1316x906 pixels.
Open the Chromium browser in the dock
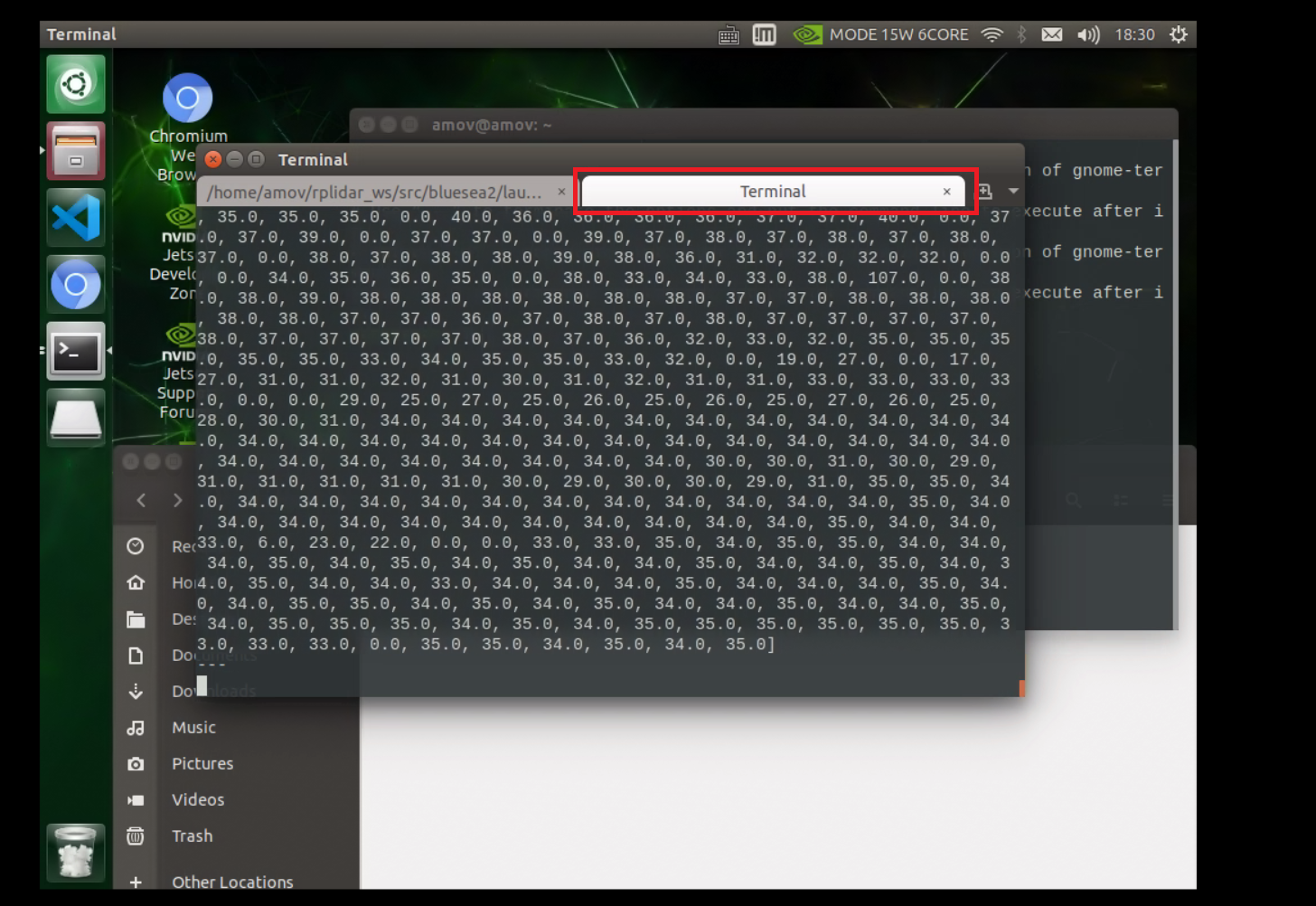(x=76, y=285)
